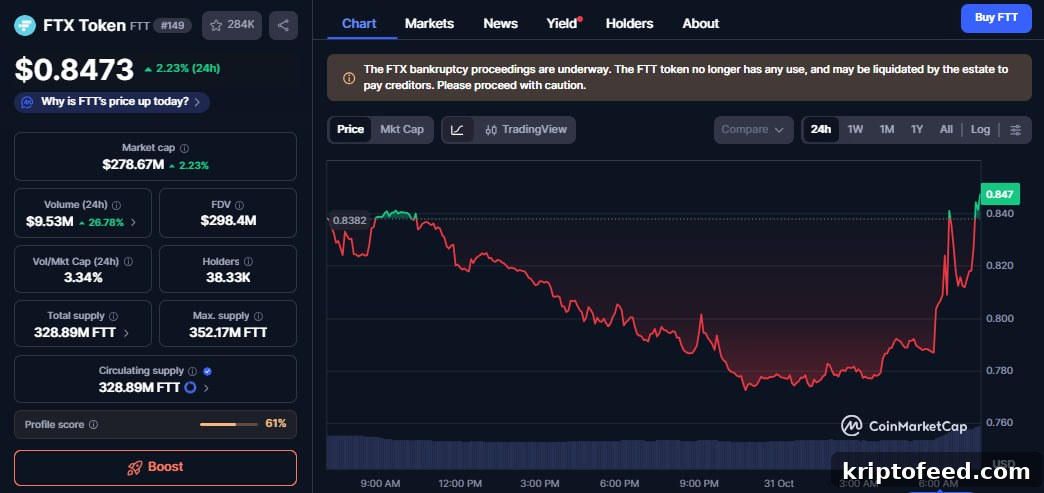Click the Boost button
The image size is (1044, 493).
[x=155, y=467]
